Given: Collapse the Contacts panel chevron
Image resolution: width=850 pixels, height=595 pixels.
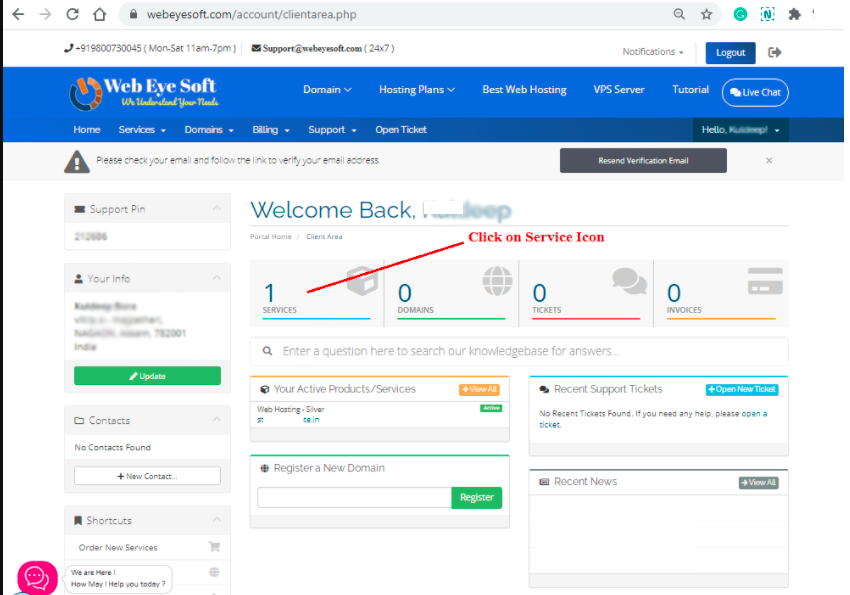Looking at the screenshot, I should 217,419.
